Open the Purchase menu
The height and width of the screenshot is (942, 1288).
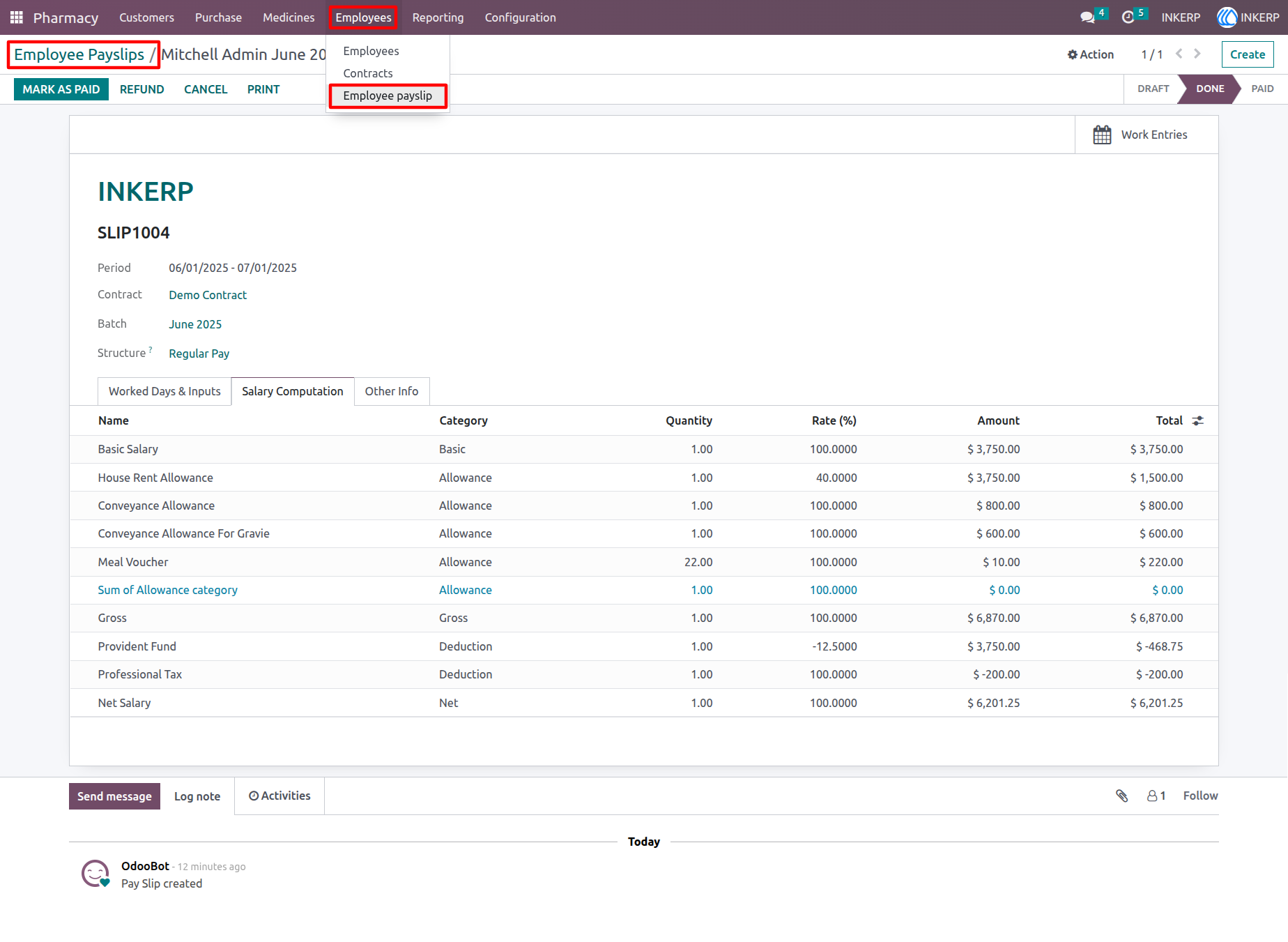tap(218, 17)
